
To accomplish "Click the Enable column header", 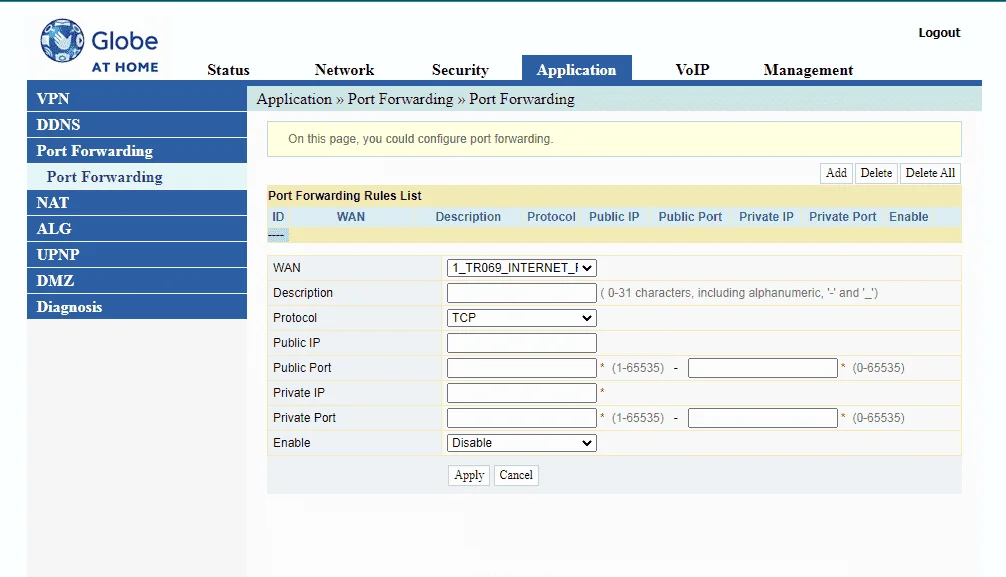I will pos(908,217).
